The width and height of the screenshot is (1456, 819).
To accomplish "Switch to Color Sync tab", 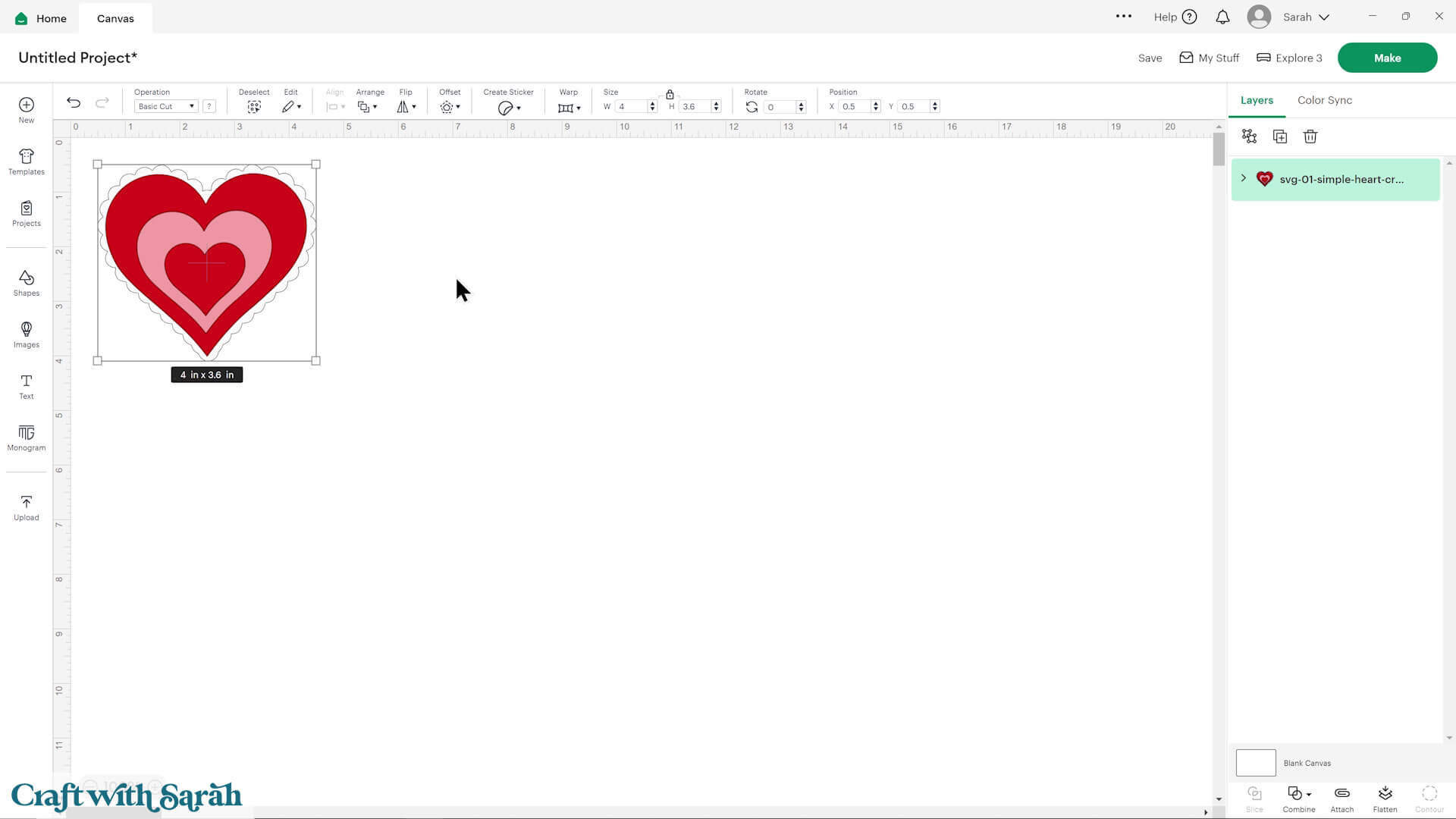I will pyautogui.click(x=1324, y=100).
